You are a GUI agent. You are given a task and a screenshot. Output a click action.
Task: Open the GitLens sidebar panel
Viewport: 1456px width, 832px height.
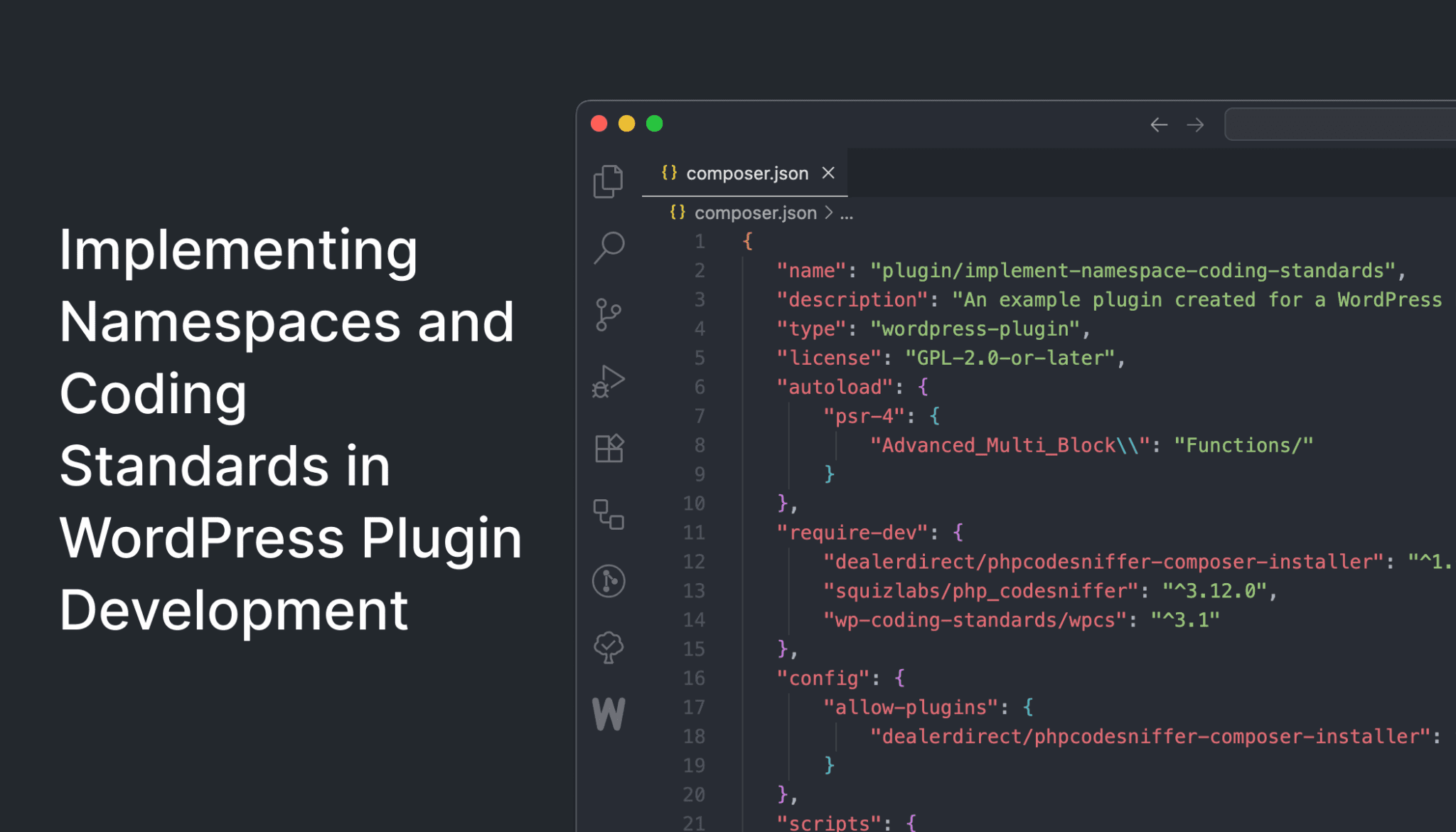tap(608, 581)
